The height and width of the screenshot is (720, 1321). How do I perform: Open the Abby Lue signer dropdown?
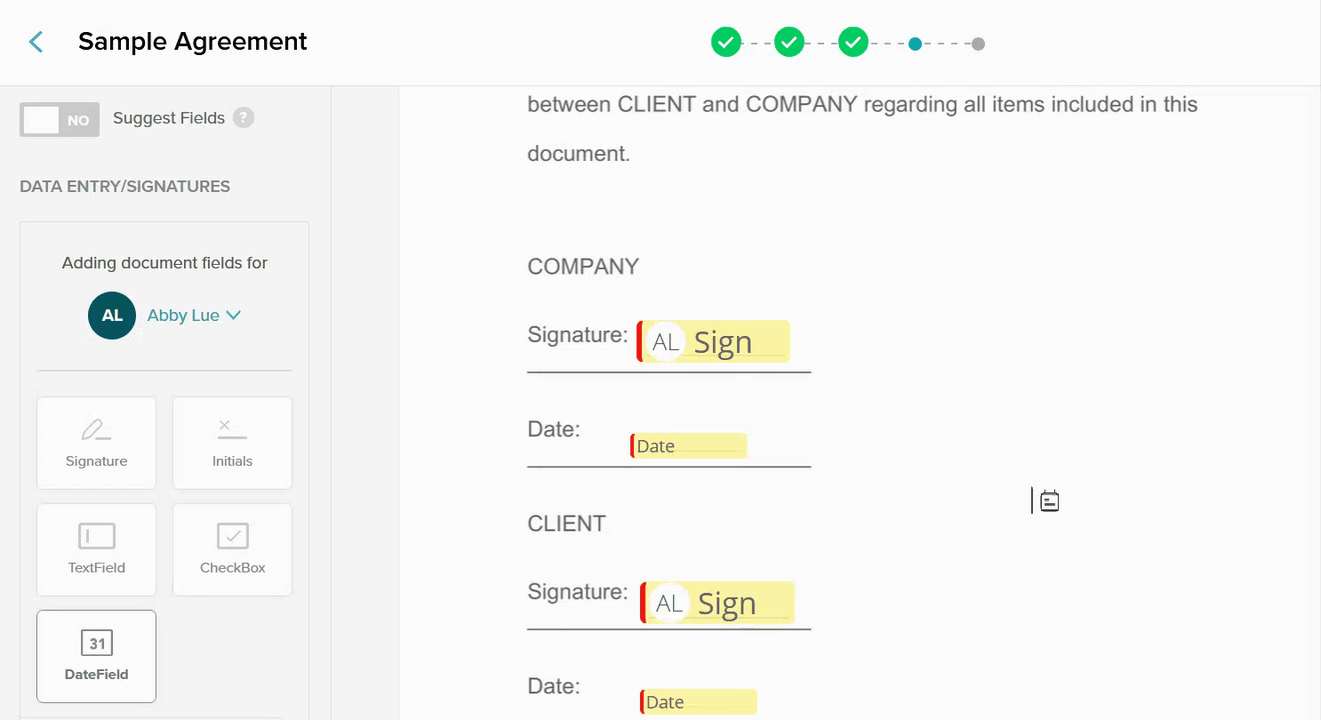click(183, 315)
